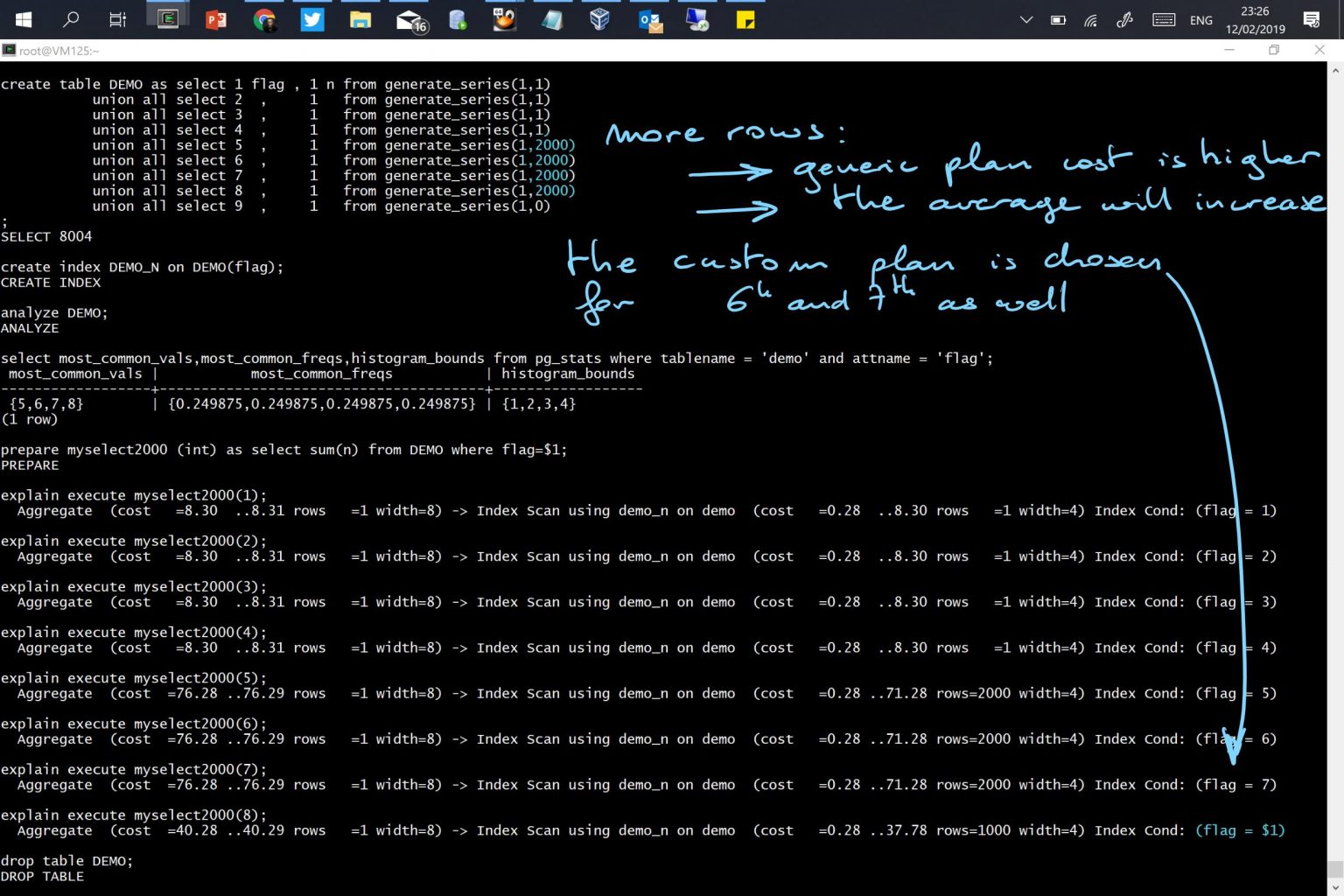
Task: Launch PowerPoint from the taskbar
Action: tap(215, 19)
